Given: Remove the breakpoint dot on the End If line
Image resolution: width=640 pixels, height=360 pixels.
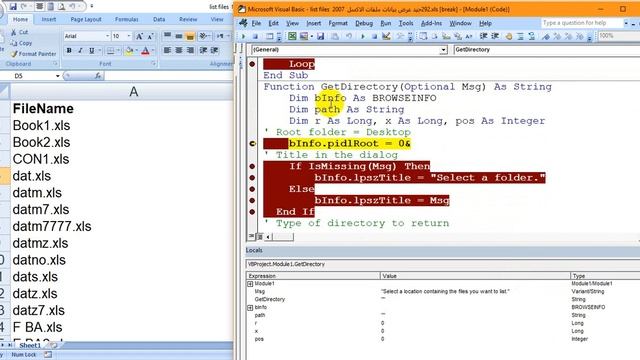Looking at the screenshot, I should pyautogui.click(x=252, y=212).
